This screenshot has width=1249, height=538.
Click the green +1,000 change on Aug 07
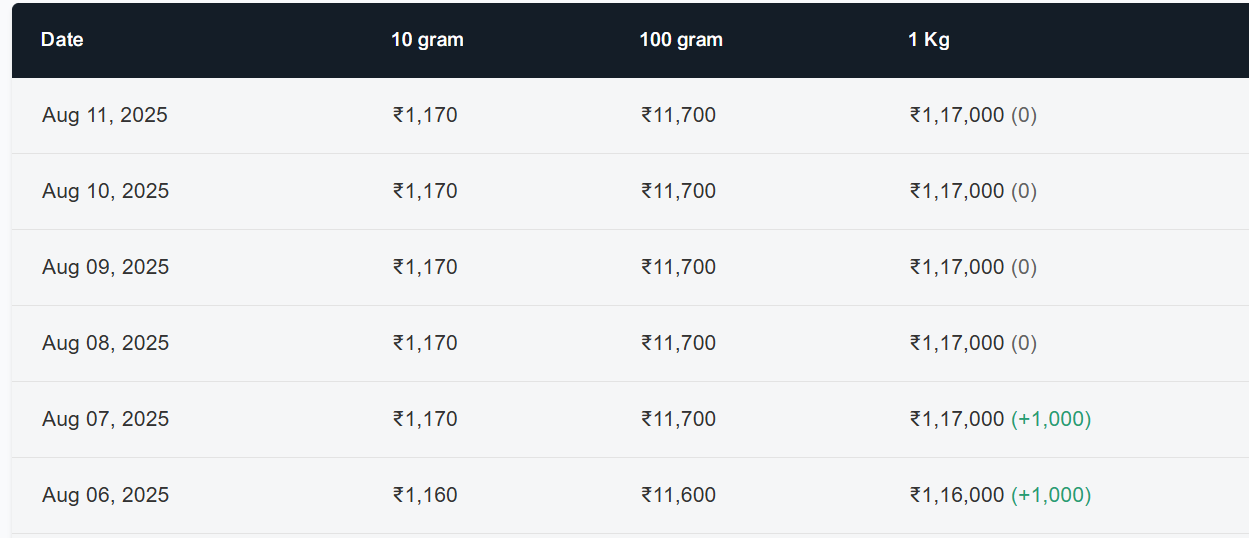1051,419
